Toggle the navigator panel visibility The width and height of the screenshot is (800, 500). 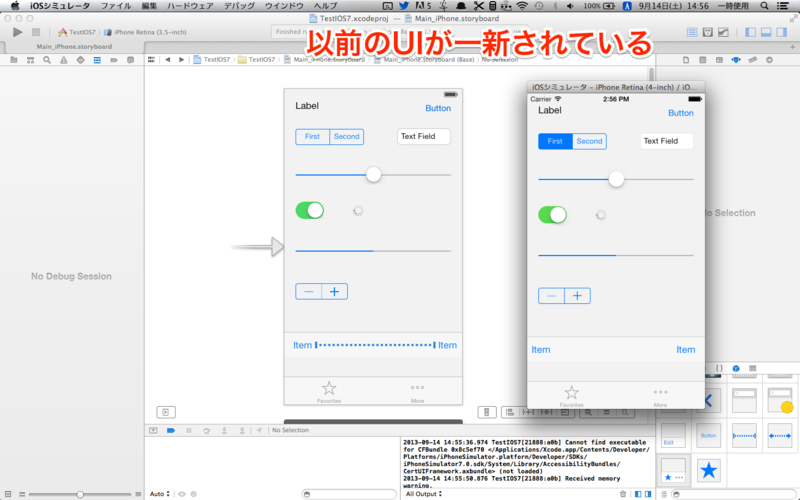750,32
